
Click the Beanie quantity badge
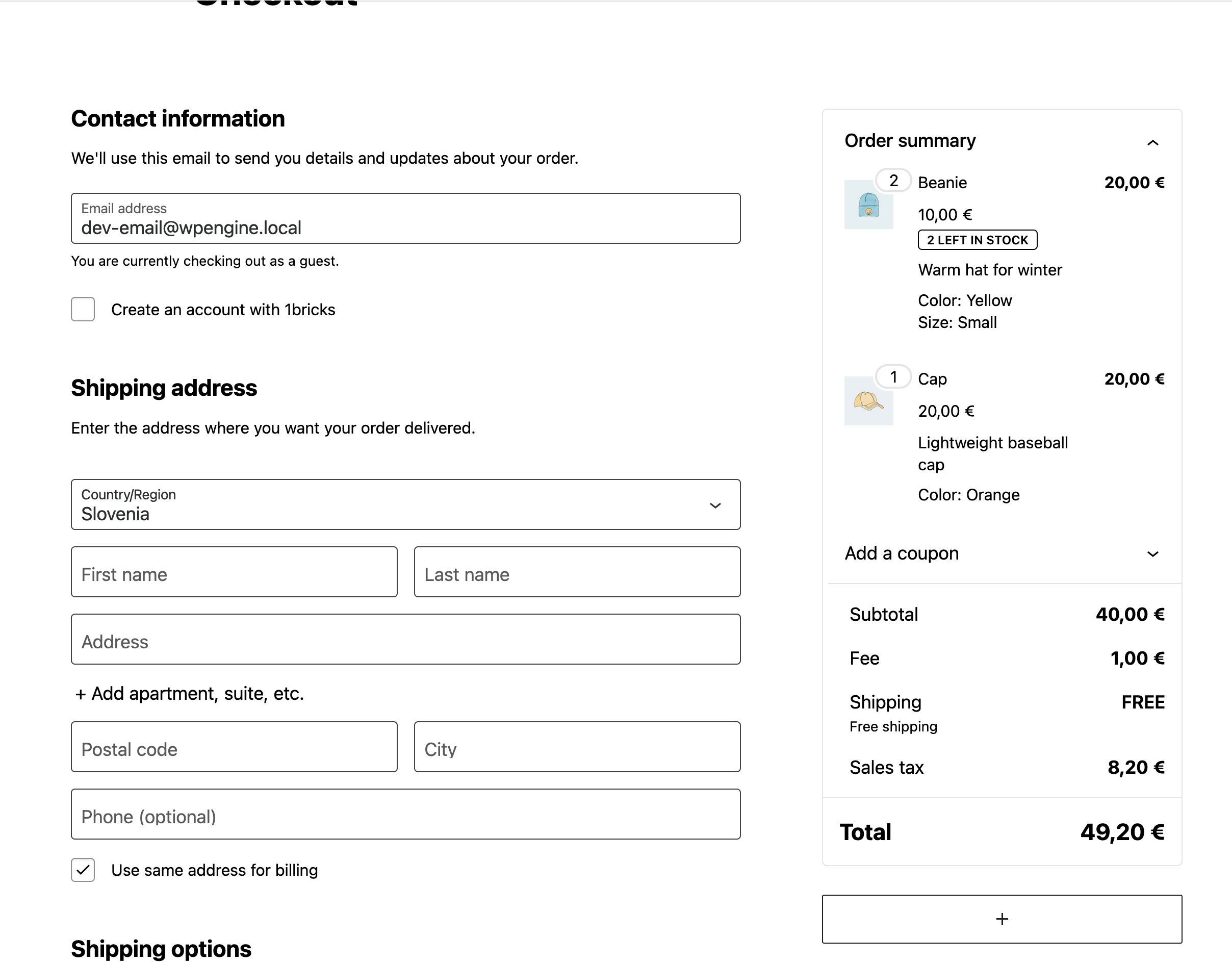[x=893, y=181]
